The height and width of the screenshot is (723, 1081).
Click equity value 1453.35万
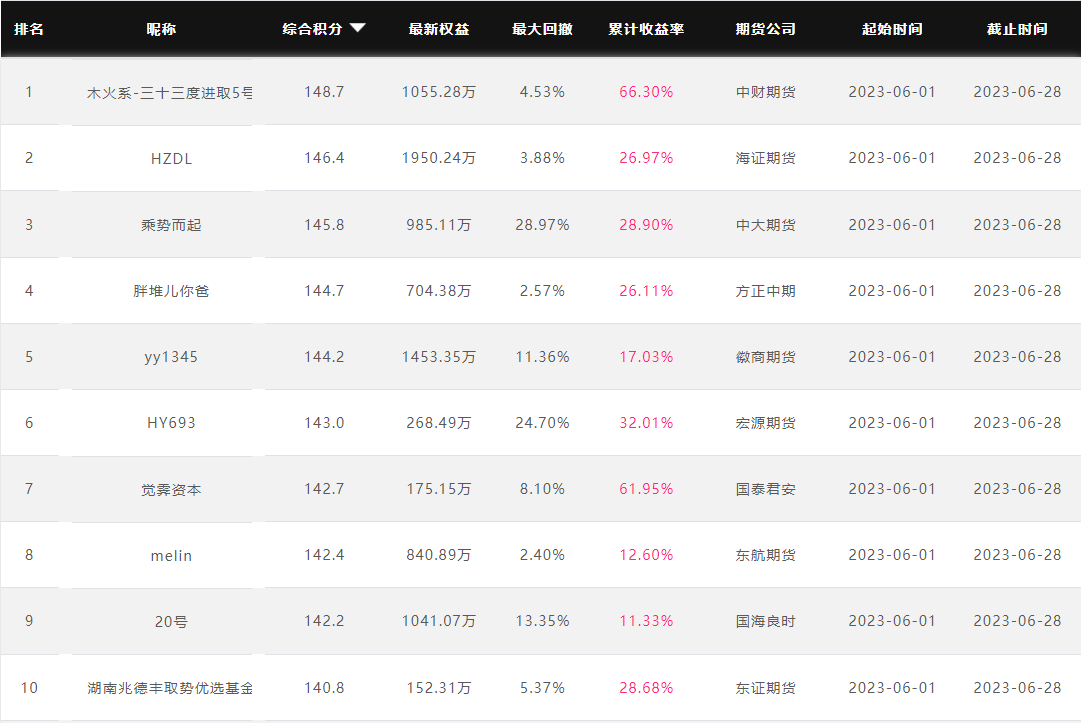pyautogui.click(x=439, y=357)
